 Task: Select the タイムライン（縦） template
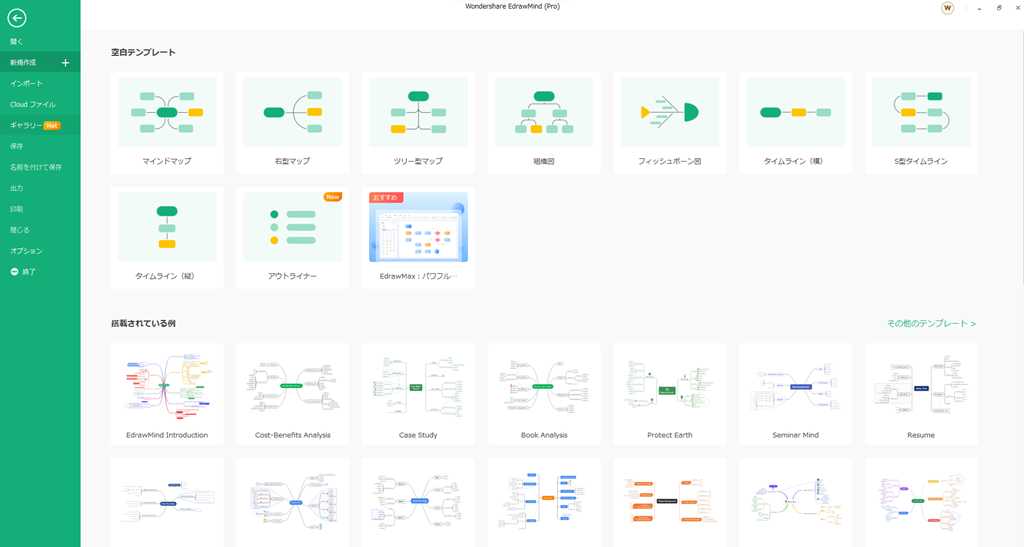[167, 238]
